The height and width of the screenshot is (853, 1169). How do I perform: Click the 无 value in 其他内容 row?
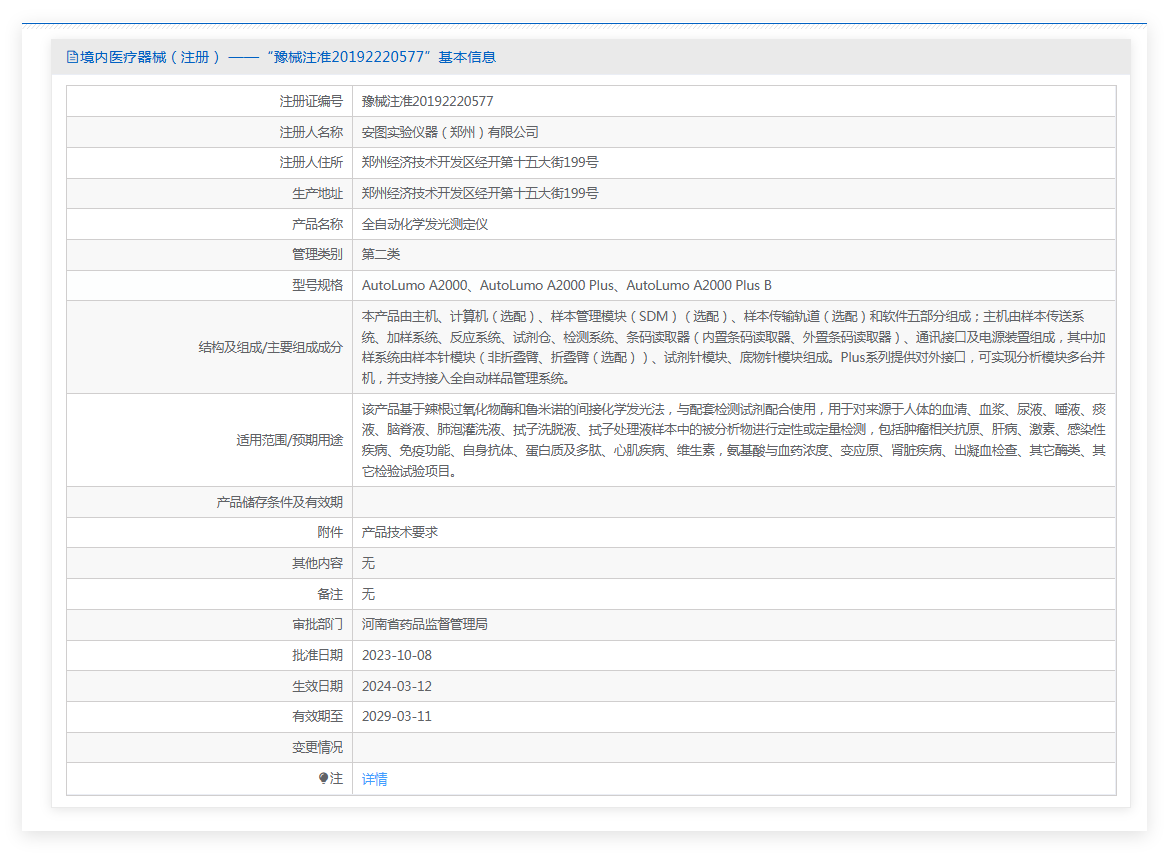[368, 564]
